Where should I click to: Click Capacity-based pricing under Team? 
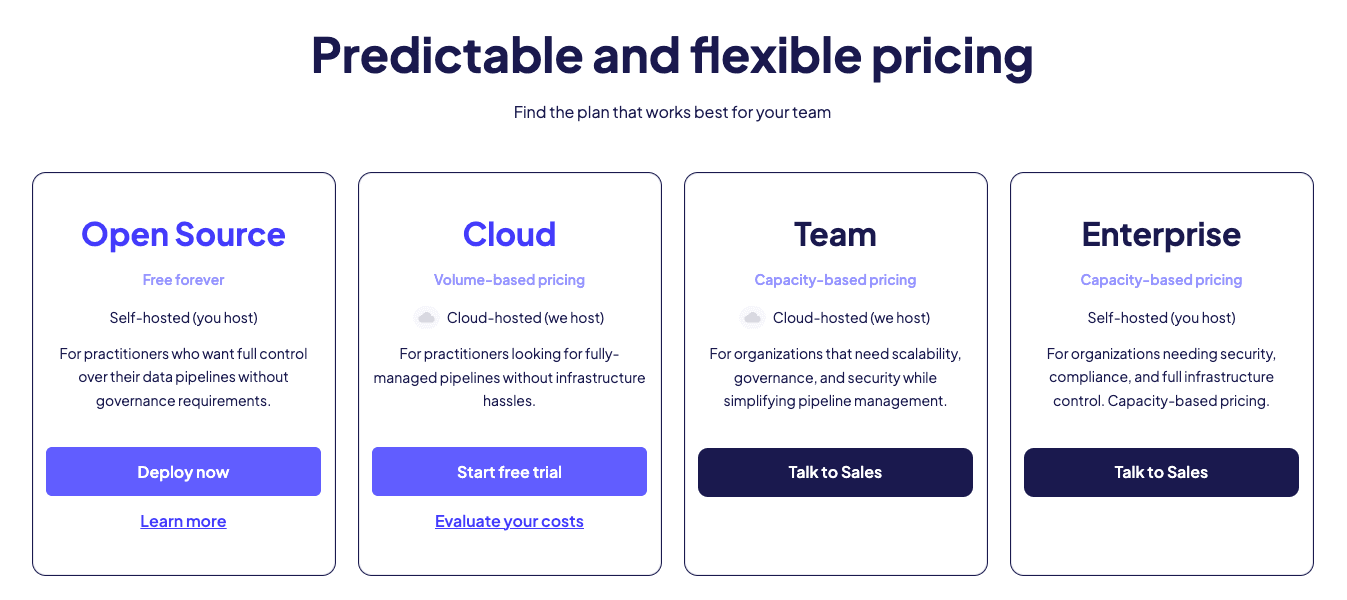835,280
